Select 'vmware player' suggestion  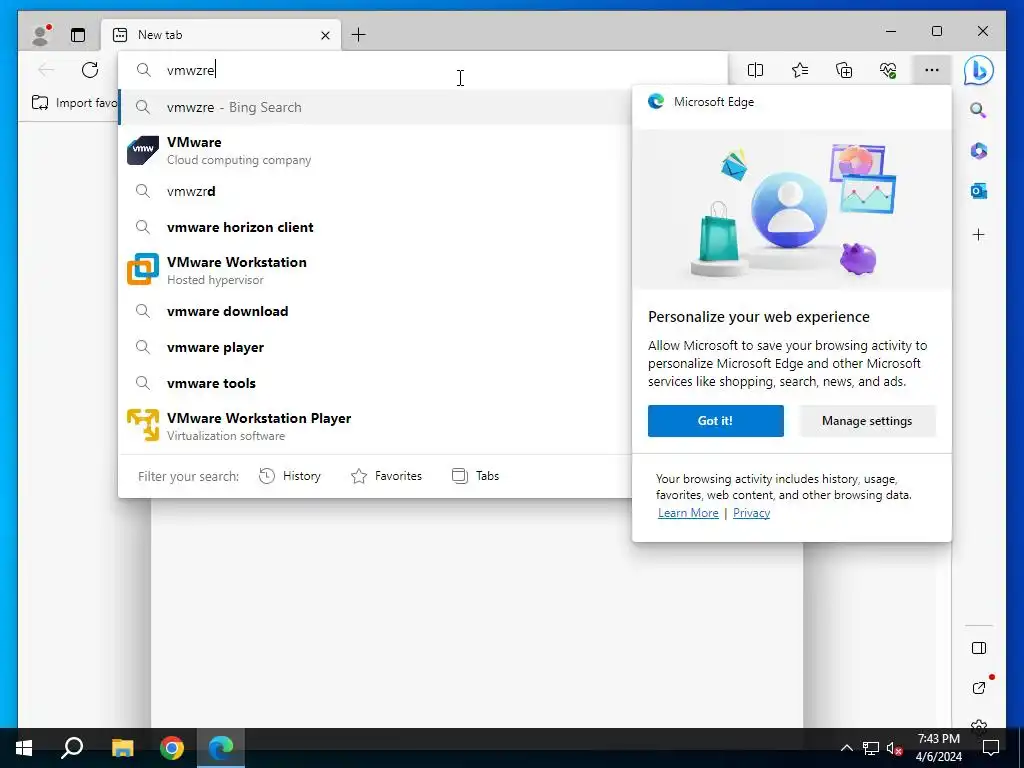click(x=376, y=347)
